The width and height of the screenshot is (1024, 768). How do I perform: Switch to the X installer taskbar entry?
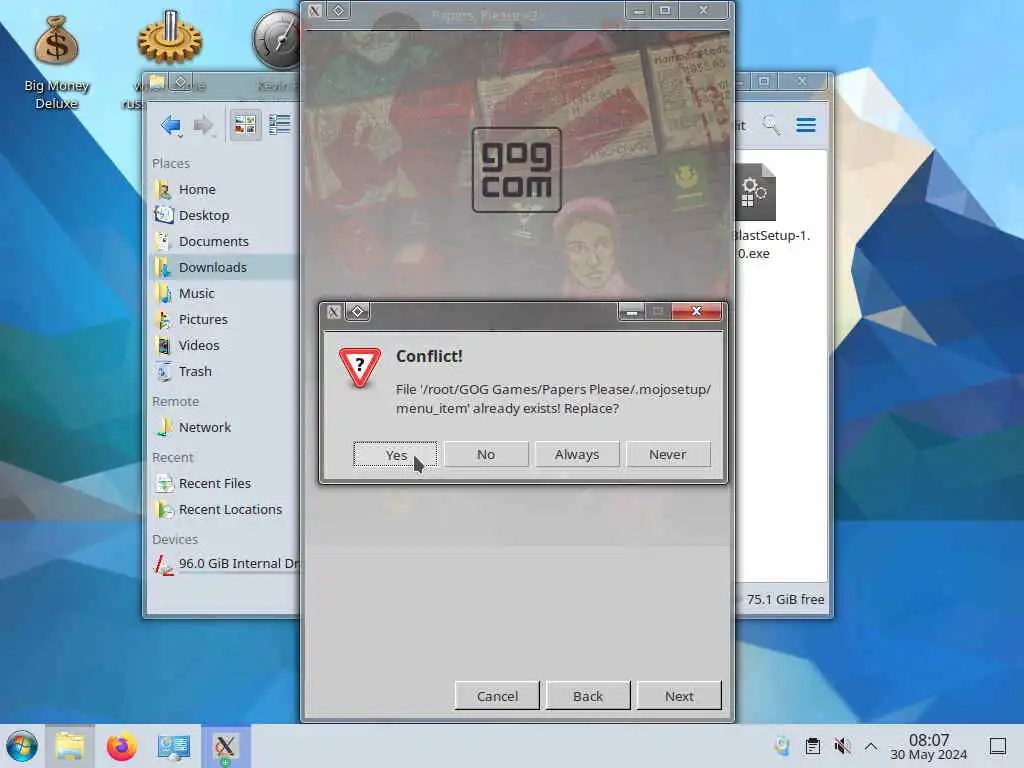[x=225, y=746]
